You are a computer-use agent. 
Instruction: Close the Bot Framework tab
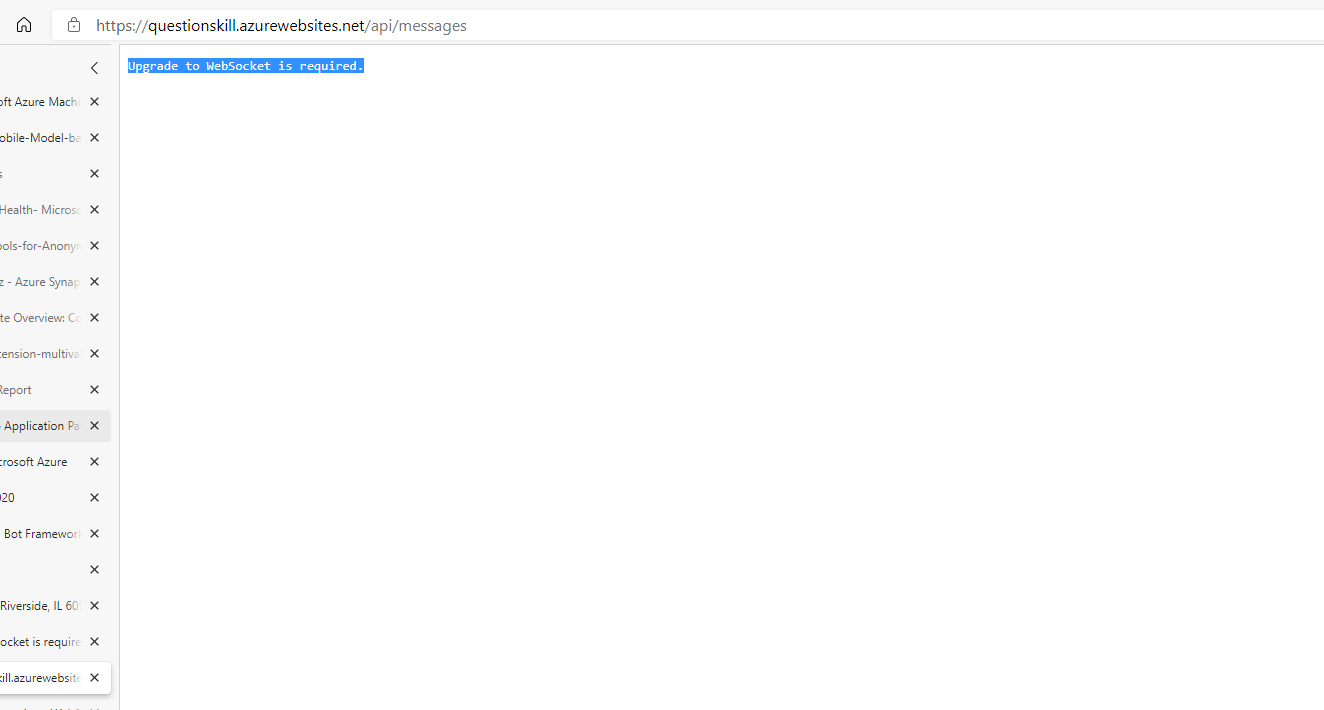(x=93, y=533)
